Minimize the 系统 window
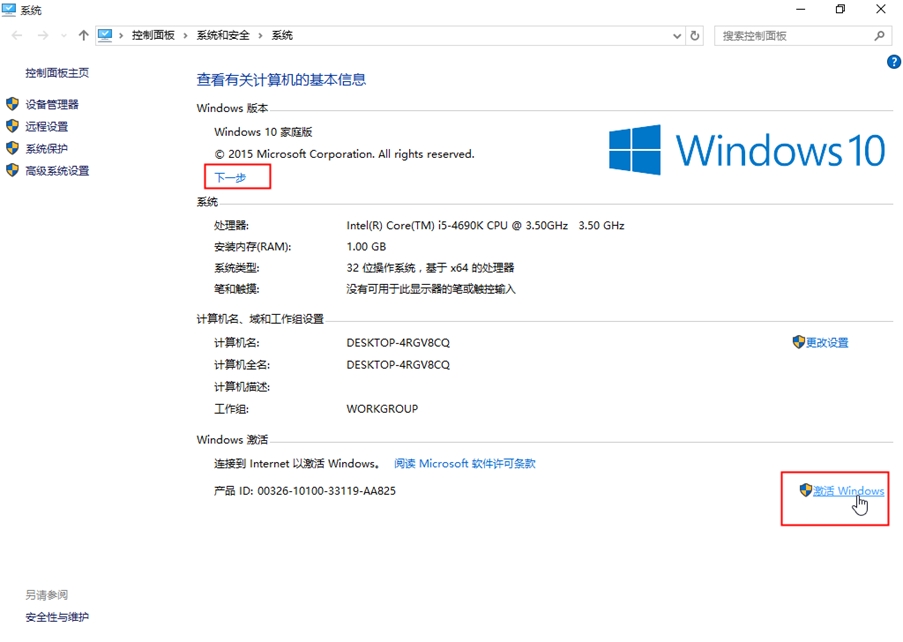The width and height of the screenshot is (903, 642). point(800,9)
